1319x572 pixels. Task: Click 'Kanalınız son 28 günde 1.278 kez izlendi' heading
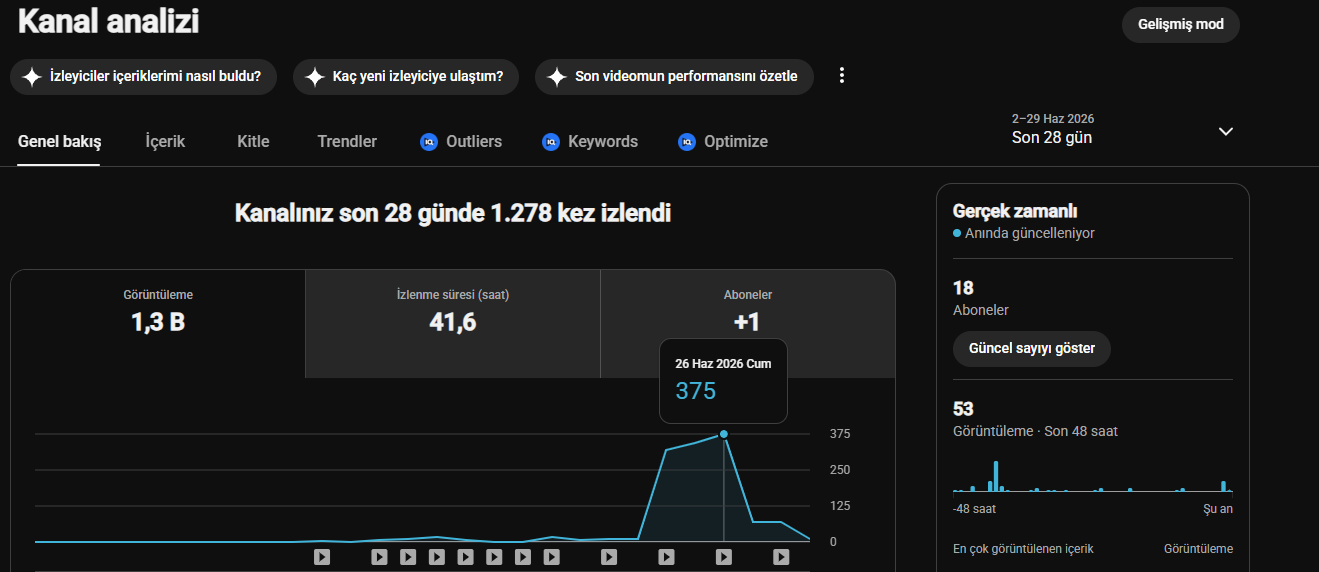click(453, 213)
